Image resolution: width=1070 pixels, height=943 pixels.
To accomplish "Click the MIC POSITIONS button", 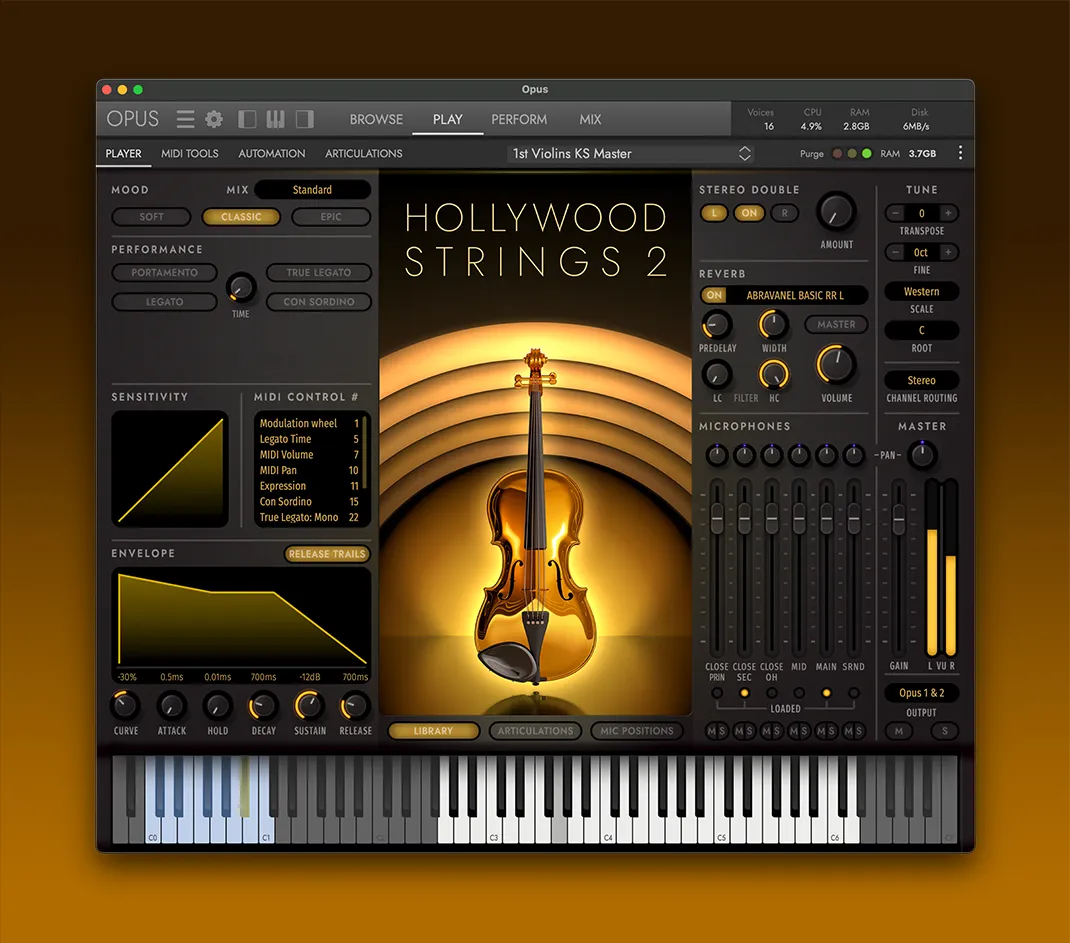I will point(637,731).
